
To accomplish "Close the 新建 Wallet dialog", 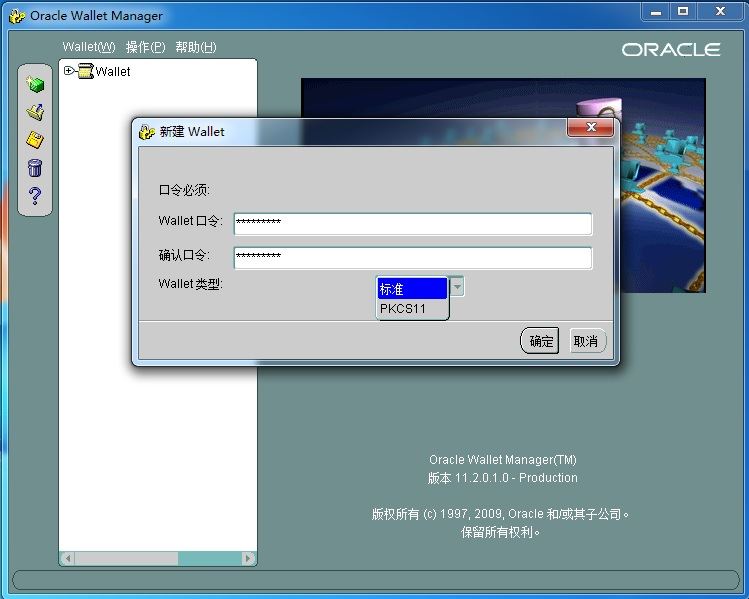I will pos(591,128).
